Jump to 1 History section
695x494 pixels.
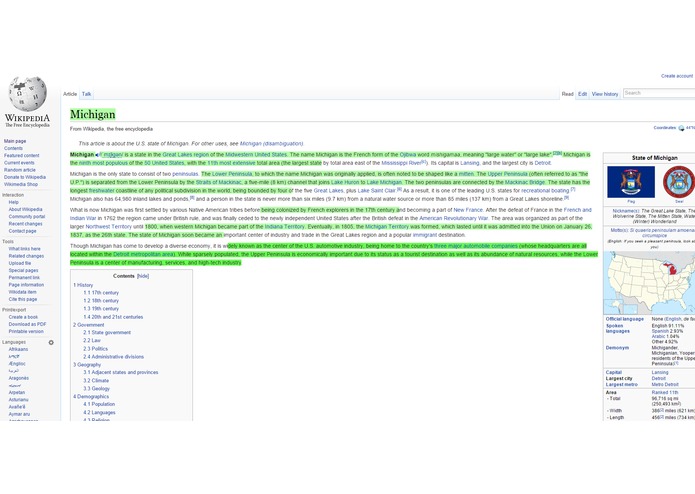coord(83,285)
